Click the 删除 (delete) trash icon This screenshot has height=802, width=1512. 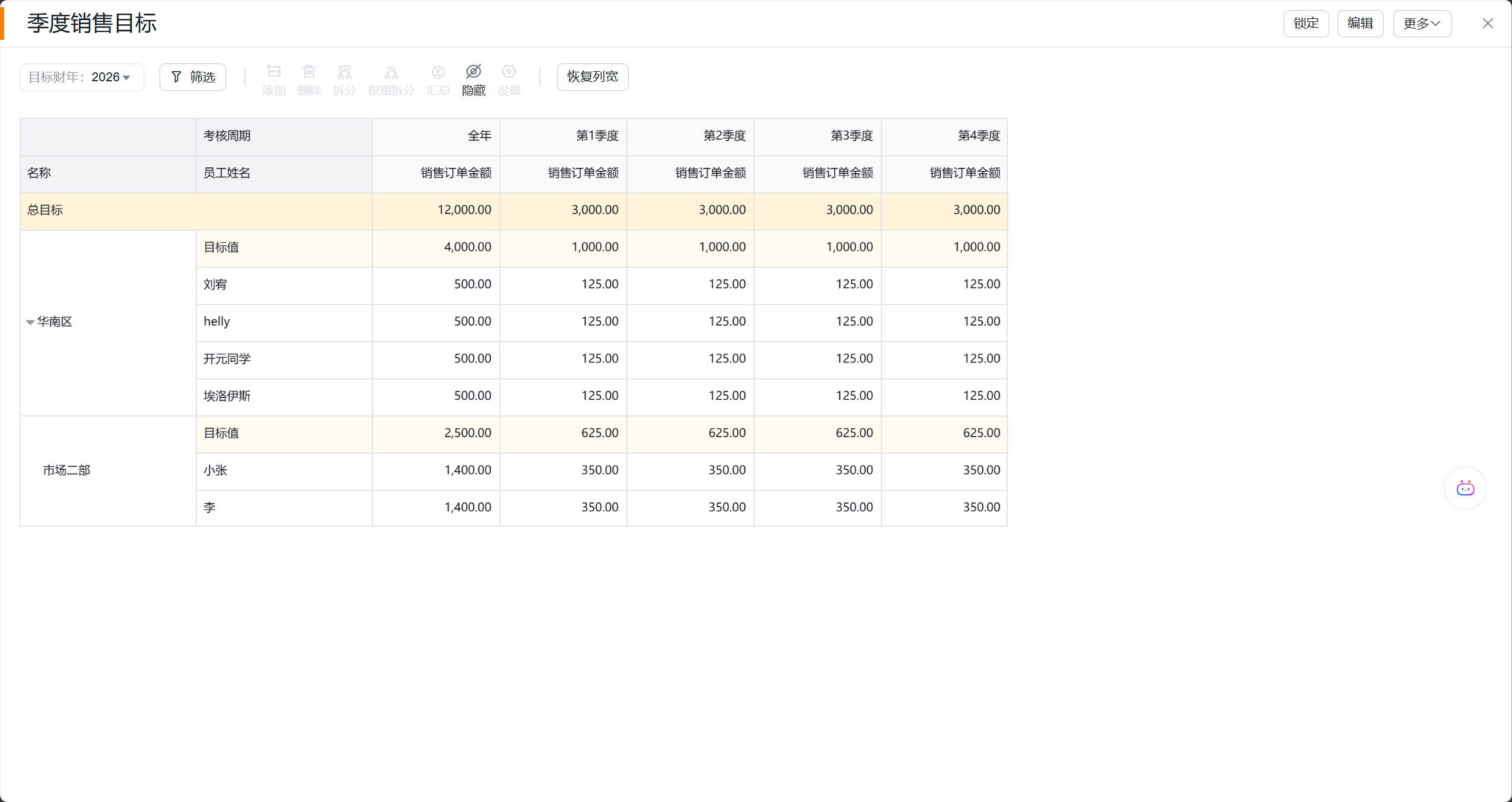point(308,72)
